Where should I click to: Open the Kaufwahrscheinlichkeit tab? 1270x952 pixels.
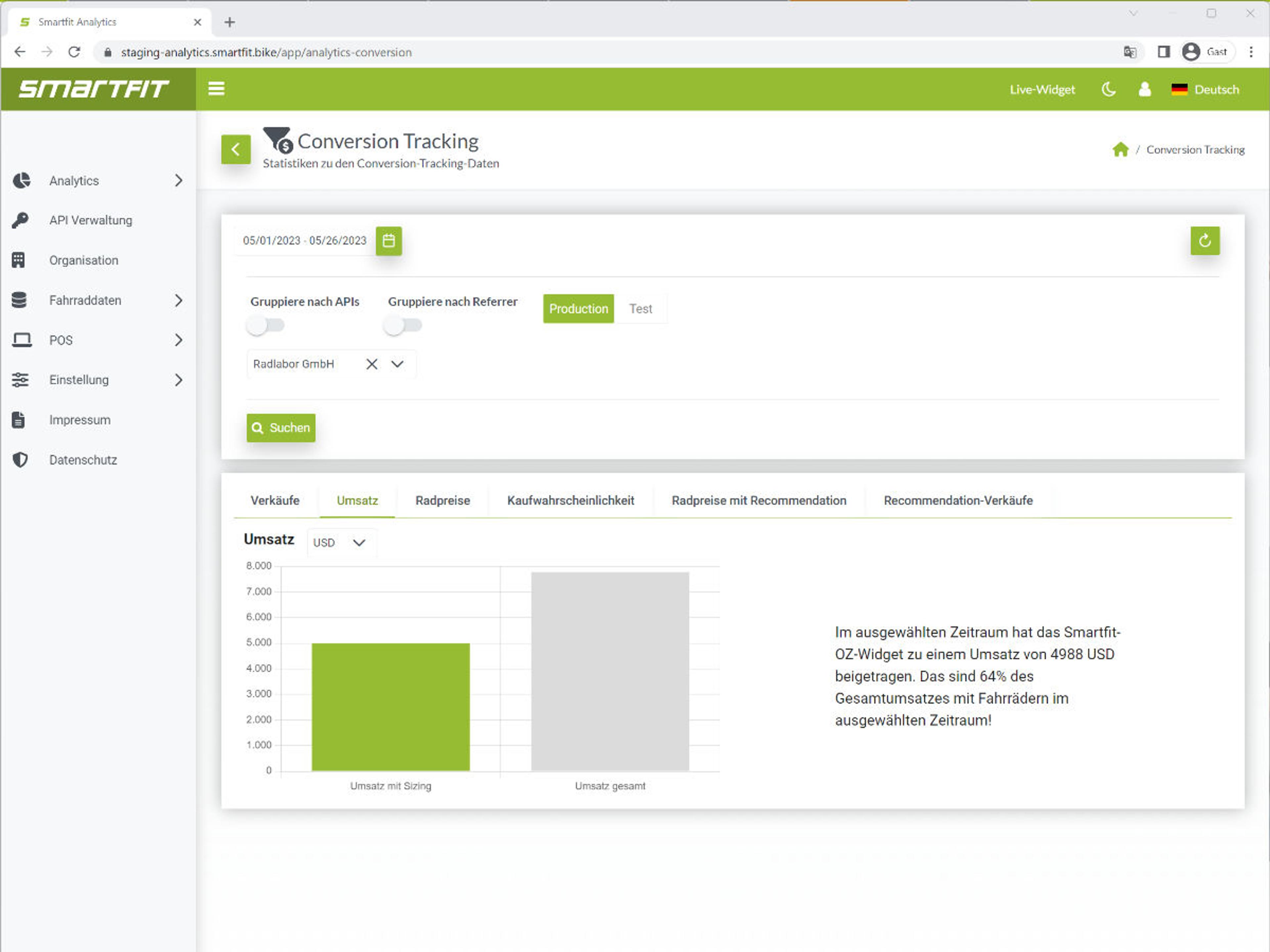(x=570, y=500)
